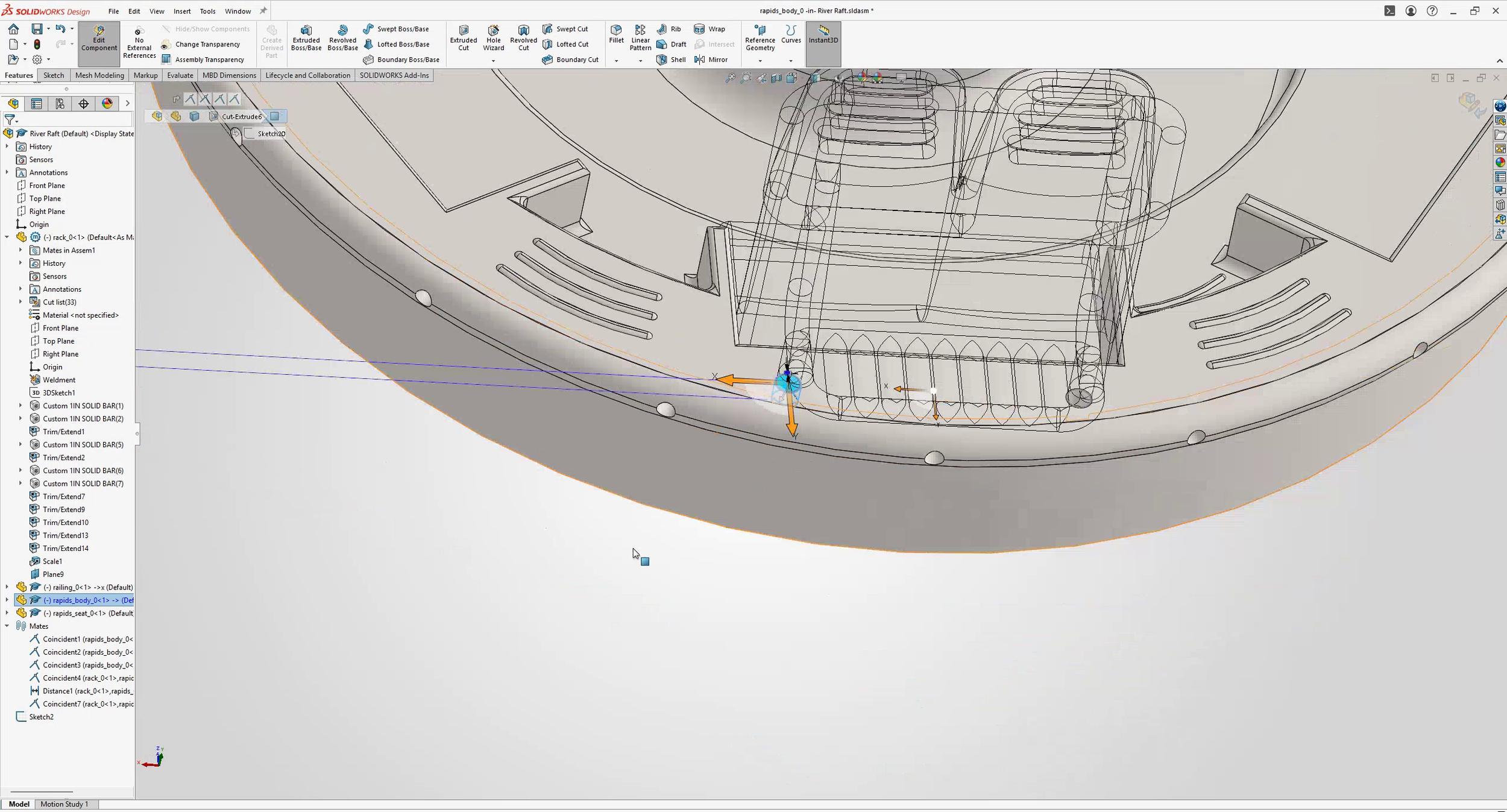Switch to the Sketch ribbon tab
This screenshot has width=1507, height=812.
pyautogui.click(x=54, y=75)
